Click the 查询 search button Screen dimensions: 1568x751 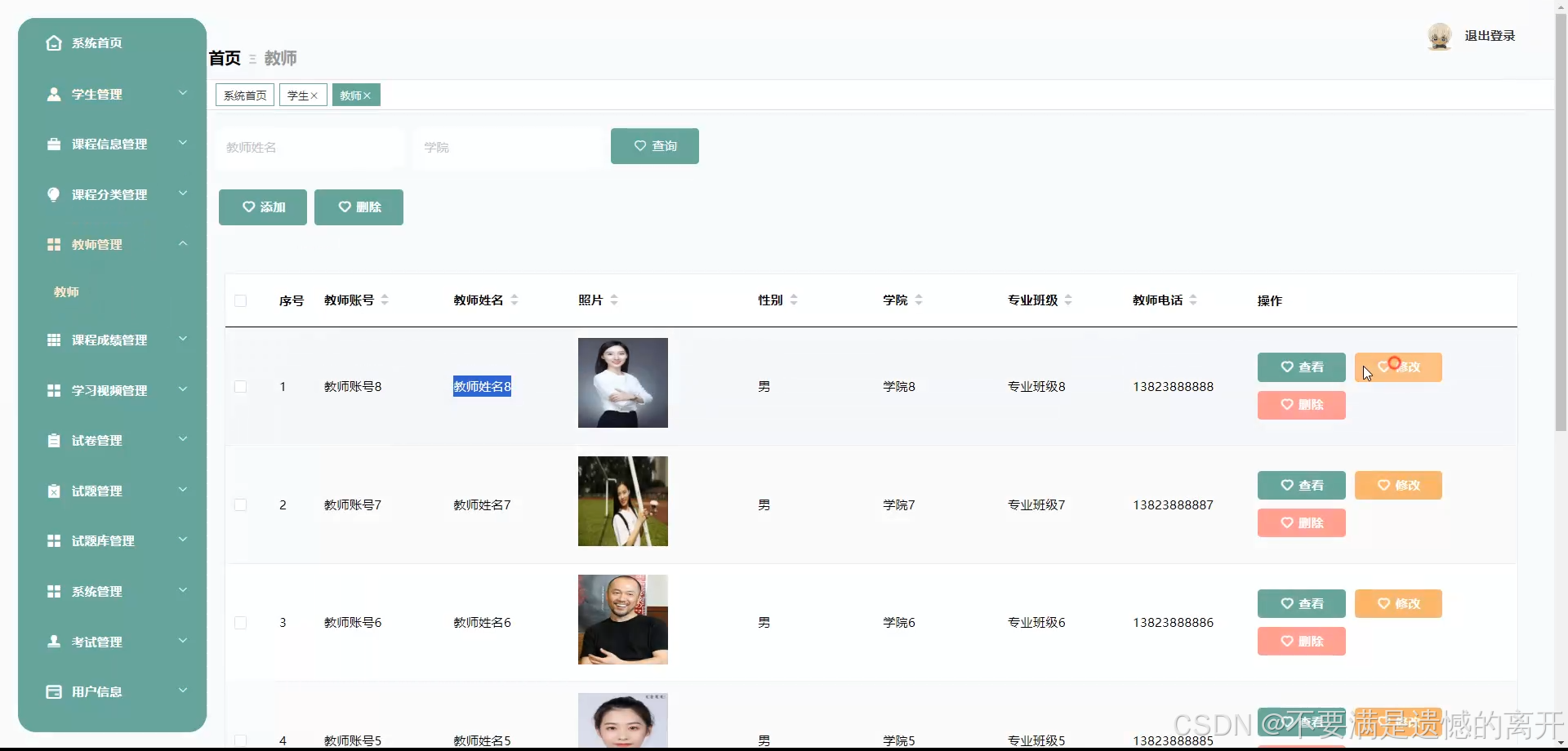click(x=655, y=146)
